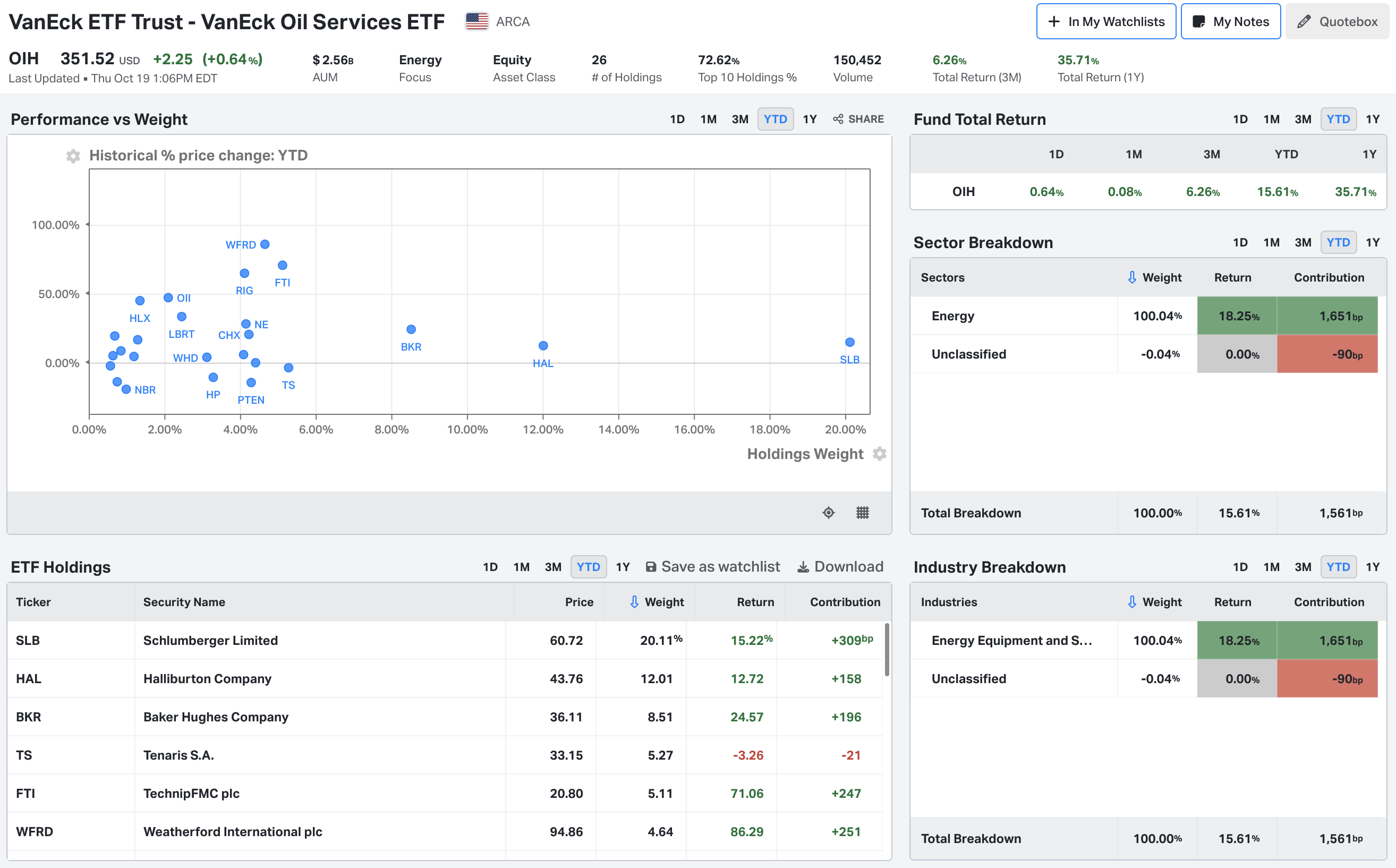Screen dimensions: 1396x868
Task: Select YTD in Performance vs Weight
Action: coord(776,119)
